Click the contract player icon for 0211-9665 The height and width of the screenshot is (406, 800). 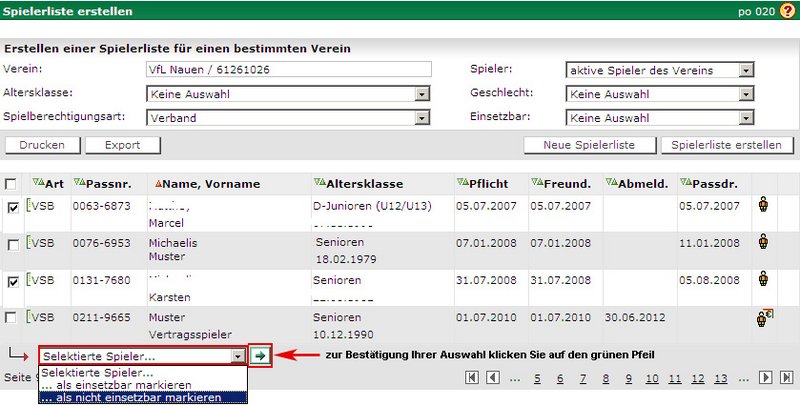[764, 317]
